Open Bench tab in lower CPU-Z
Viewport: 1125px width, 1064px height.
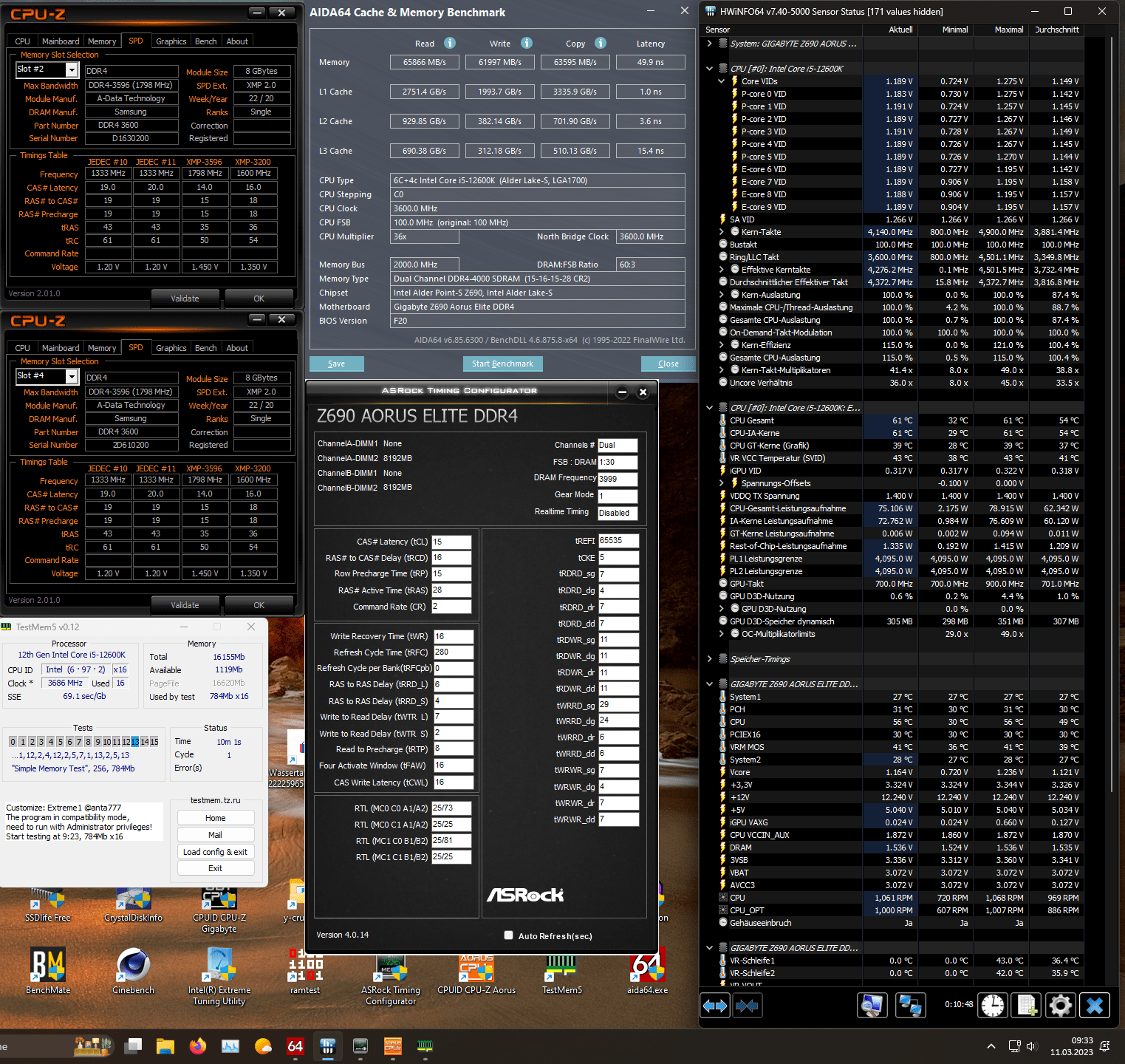pos(205,348)
